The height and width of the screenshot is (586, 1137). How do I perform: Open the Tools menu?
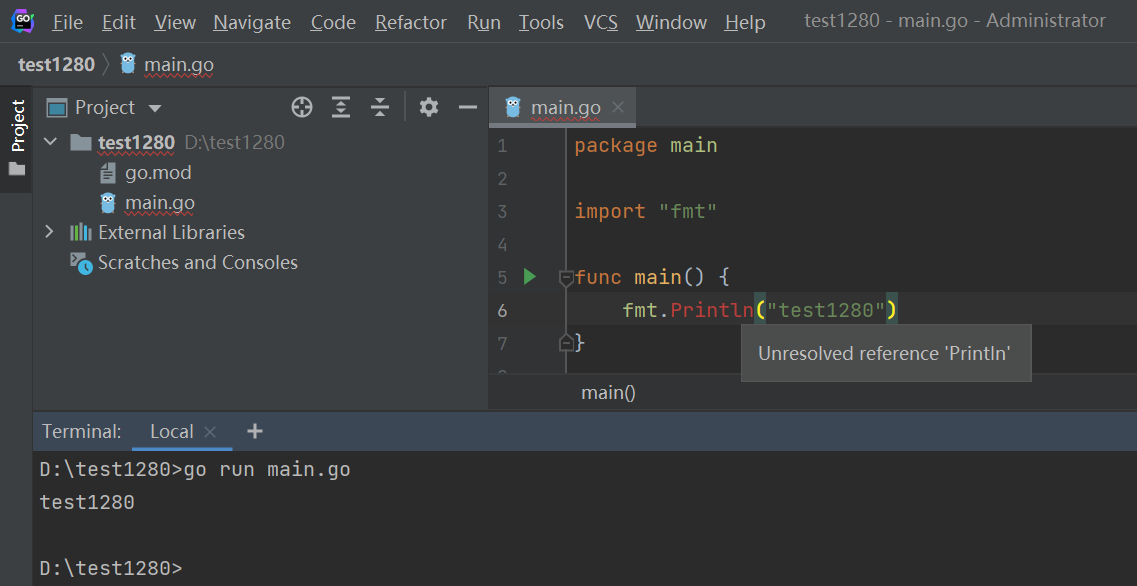(x=541, y=22)
